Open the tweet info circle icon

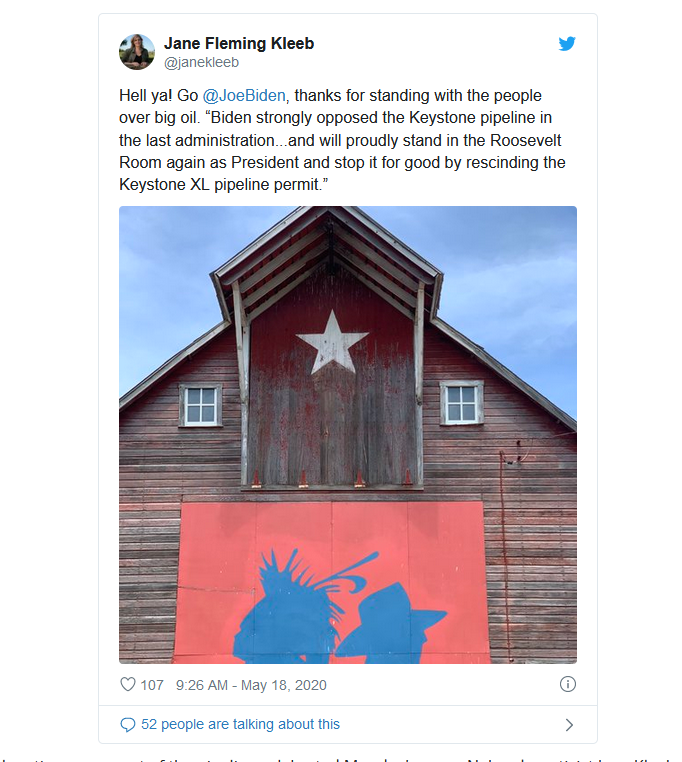point(567,685)
